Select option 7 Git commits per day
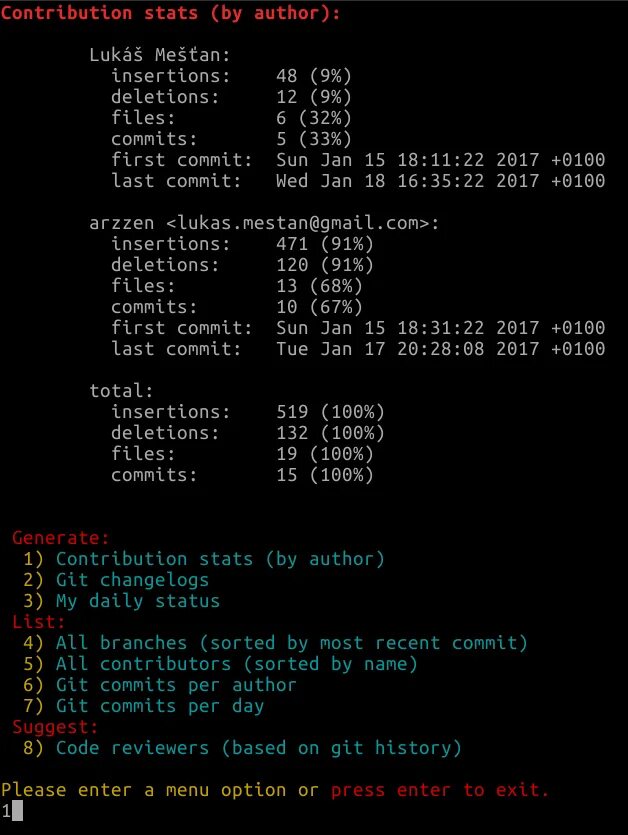Image resolution: width=628 pixels, height=835 pixels. click(143, 706)
